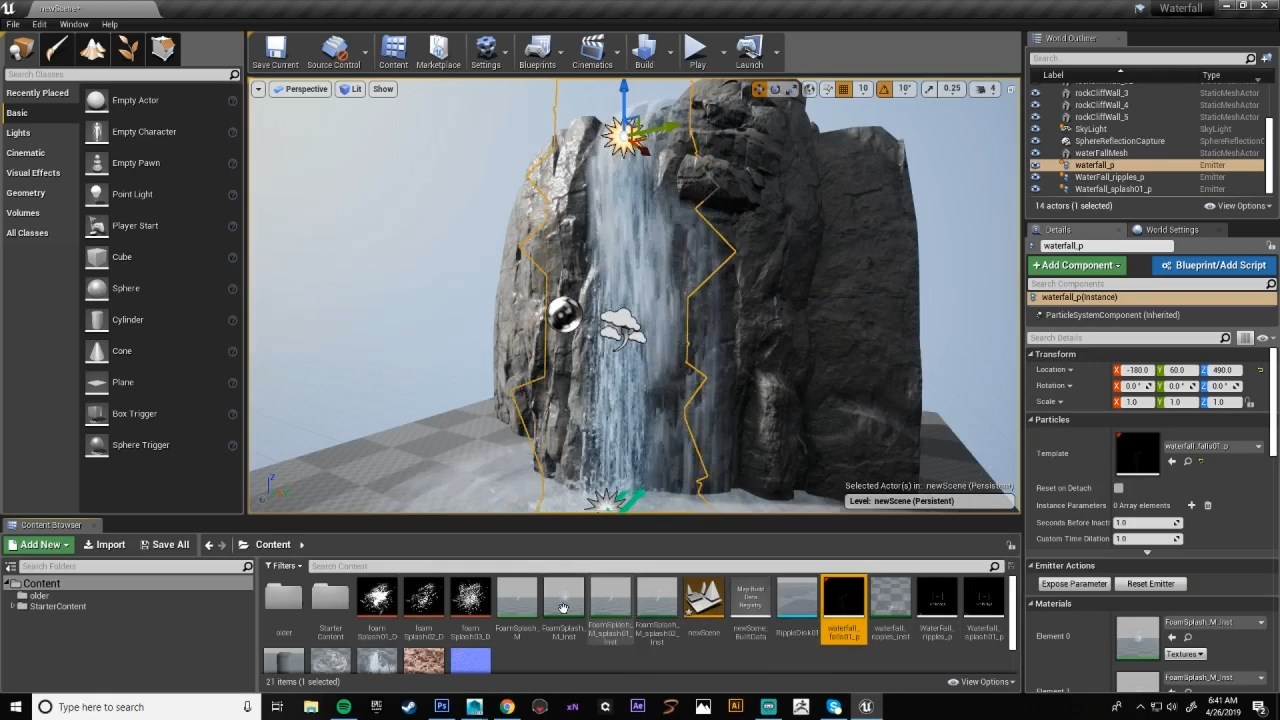Open the Marketplace toolbar icon
This screenshot has height=720, width=1280.
pyautogui.click(x=438, y=51)
